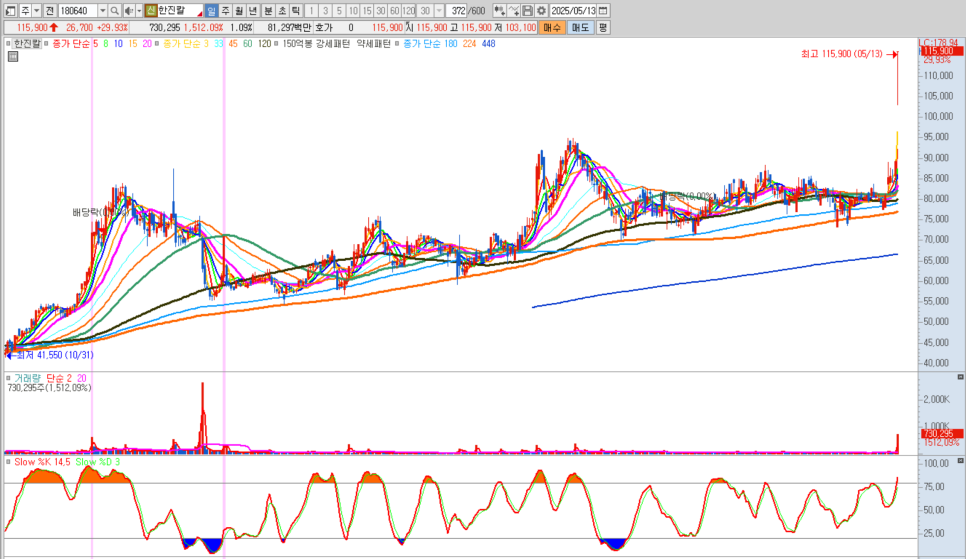Viewport: 966px width, 559px height.
Task: Toggle the Slow %K stochastic indicator box
Action: point(8,462)
